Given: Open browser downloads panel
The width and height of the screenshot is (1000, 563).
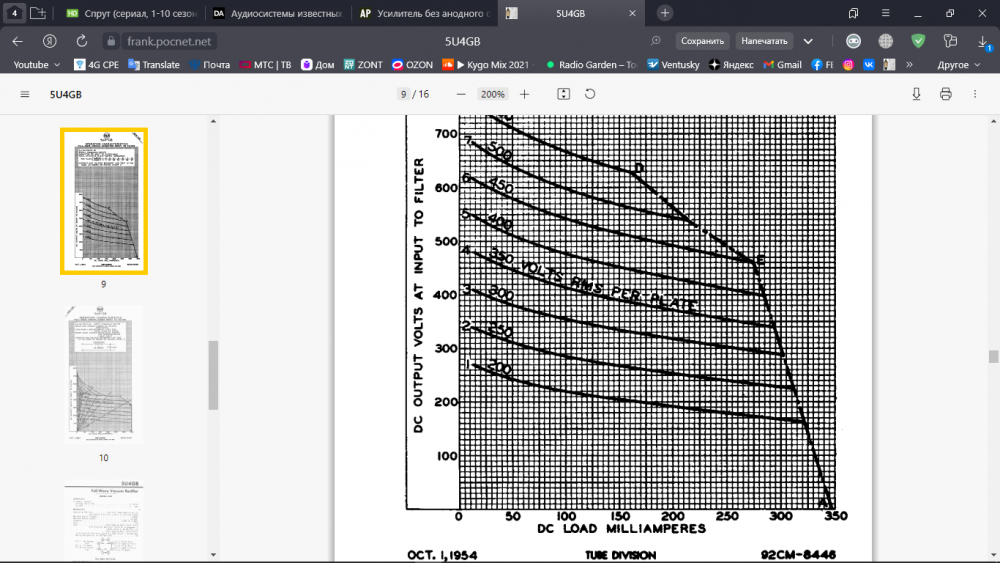Looking at the screenshot, I should click(982, 41).
